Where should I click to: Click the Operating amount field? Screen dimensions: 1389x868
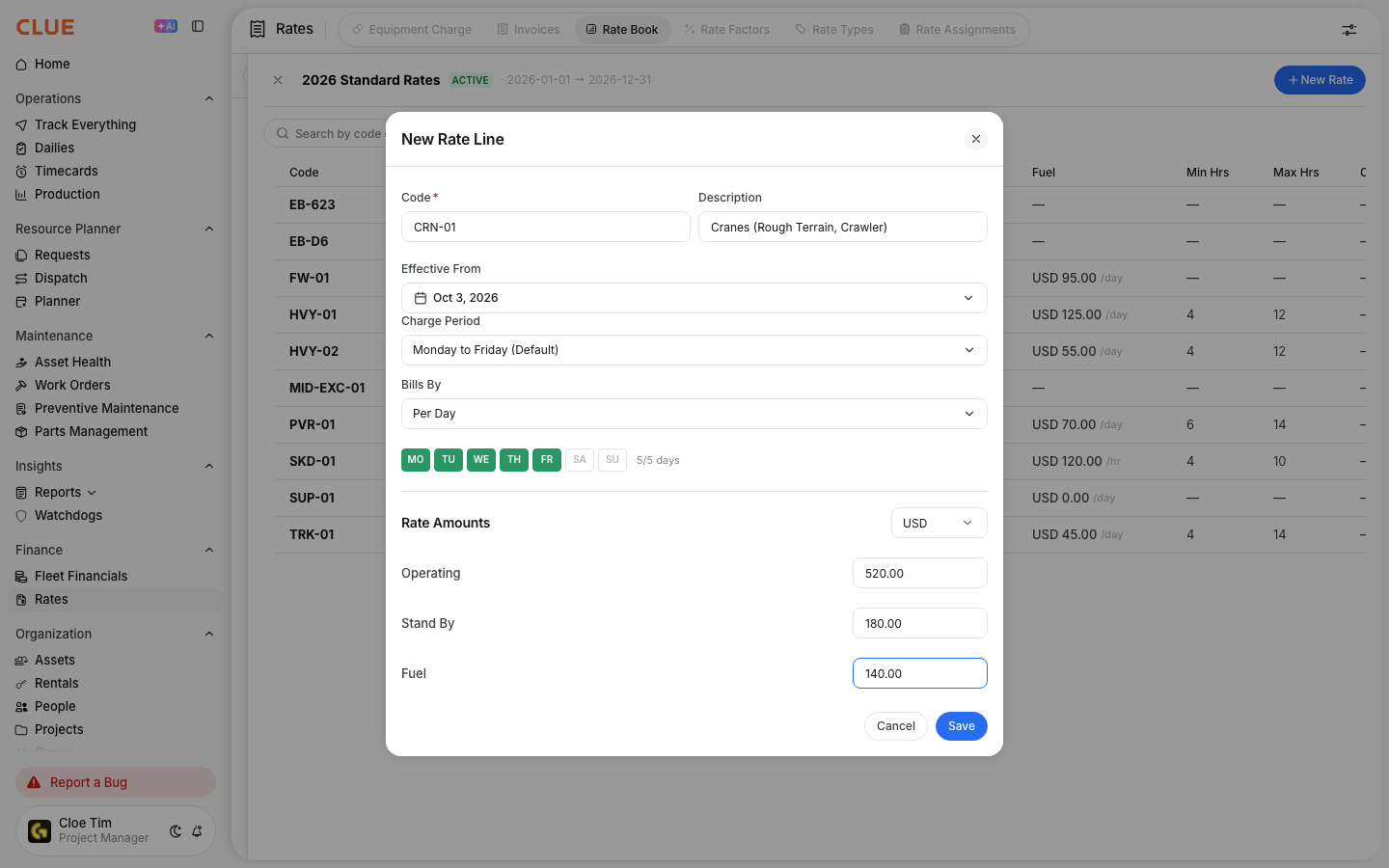click(920, 573)
